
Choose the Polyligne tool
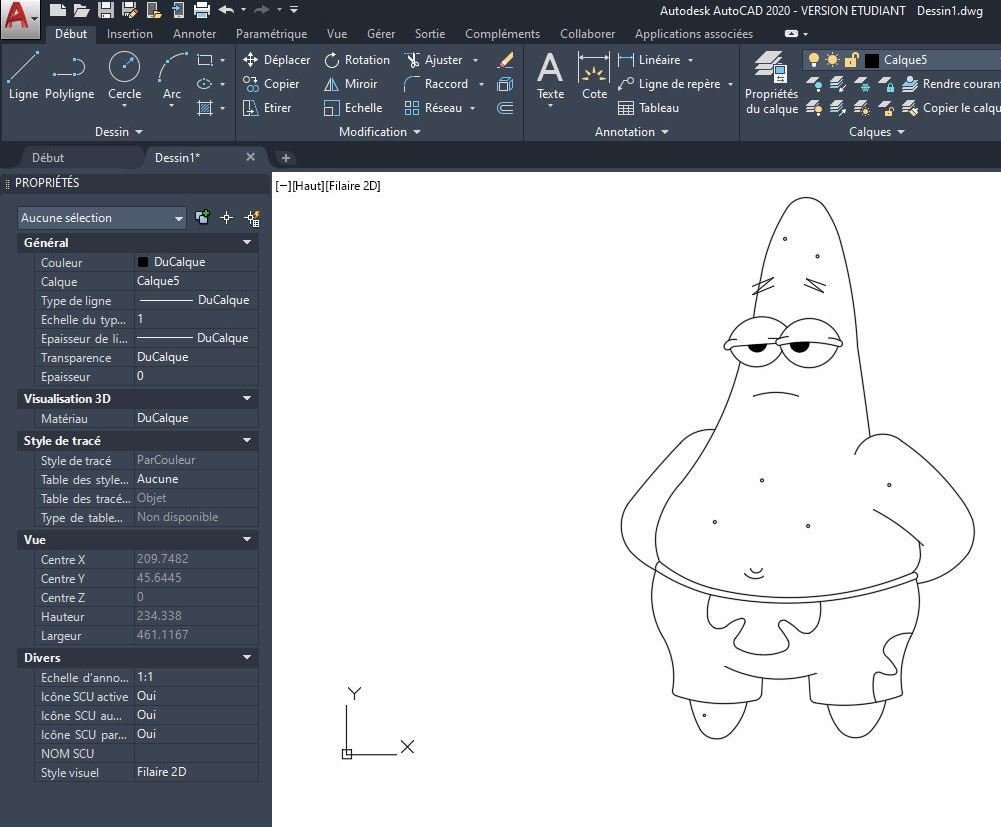pyautogui.click(x=68, y=76)
